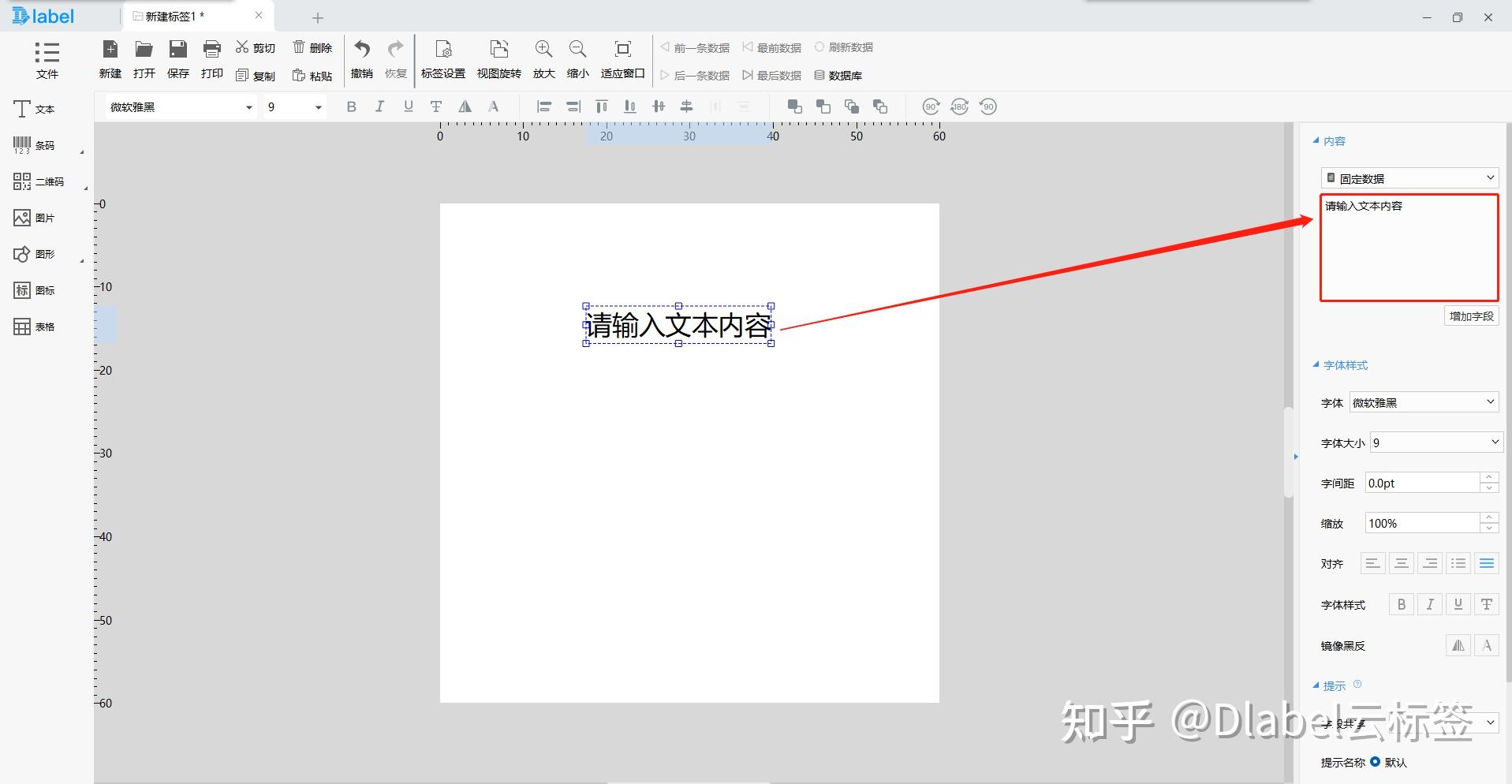Select the 条码 barcode tool

point(35,145)
